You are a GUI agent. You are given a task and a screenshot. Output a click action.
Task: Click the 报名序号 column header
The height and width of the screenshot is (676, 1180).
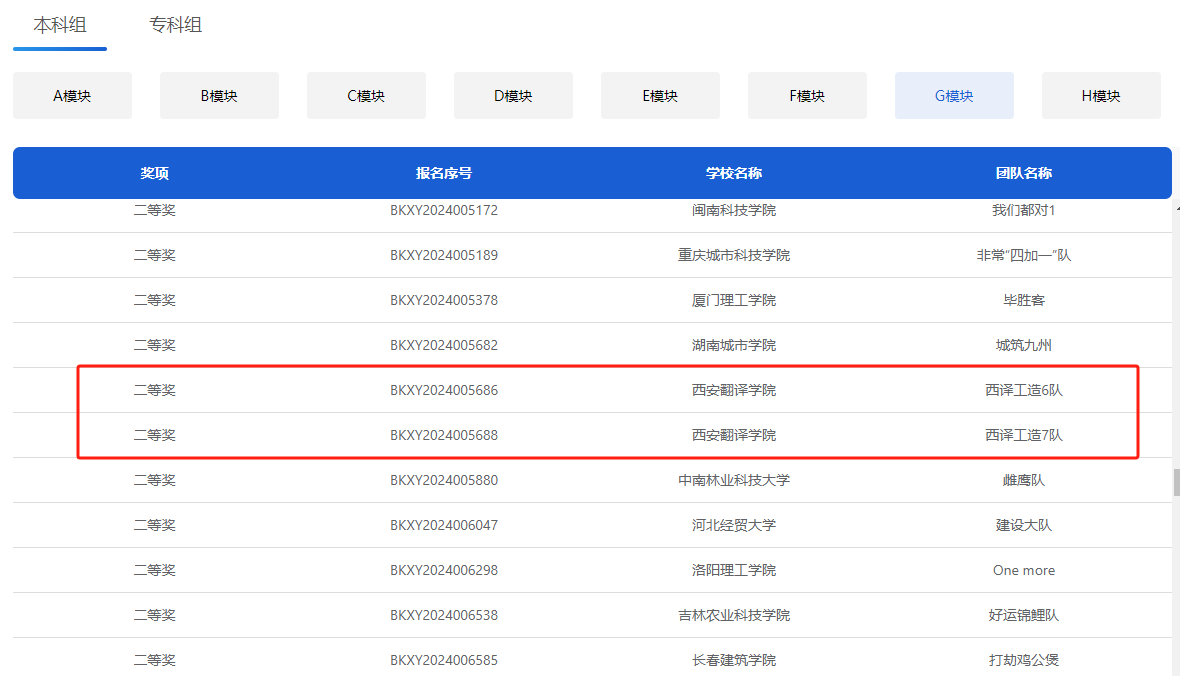[444, 173]
